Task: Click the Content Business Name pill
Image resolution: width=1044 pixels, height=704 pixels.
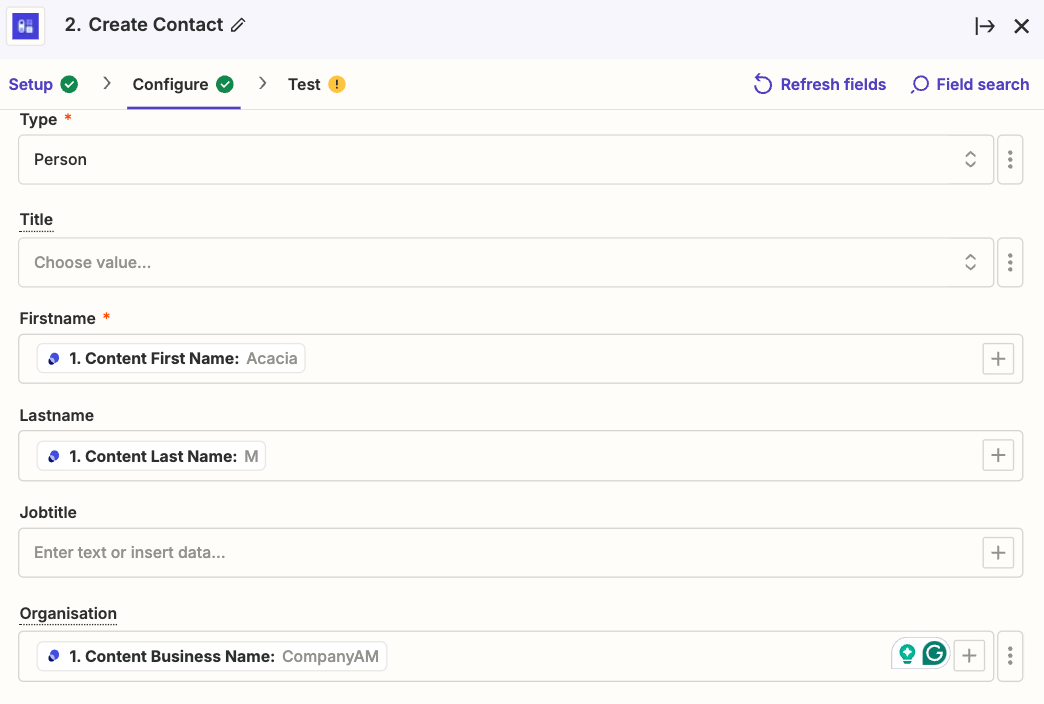Action: tap(212, 656)
